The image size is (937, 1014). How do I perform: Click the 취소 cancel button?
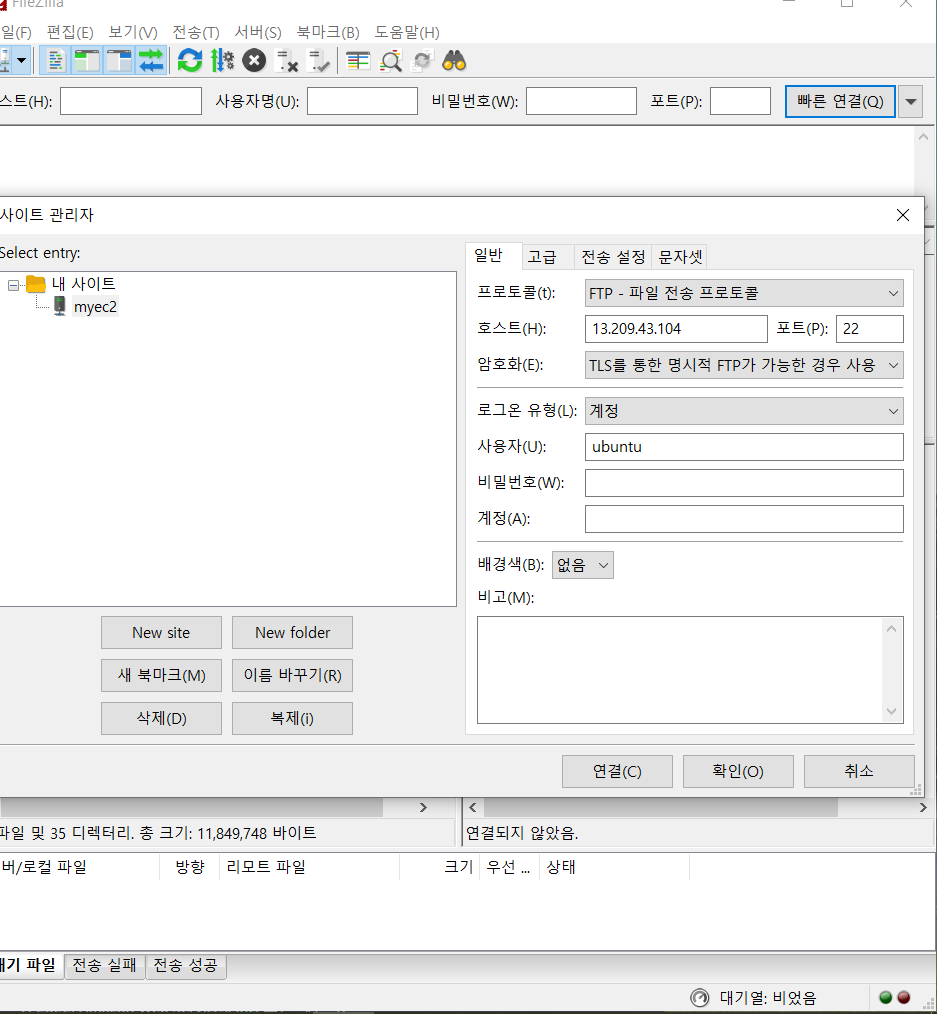pyautogui.click(x=859, y=771)
